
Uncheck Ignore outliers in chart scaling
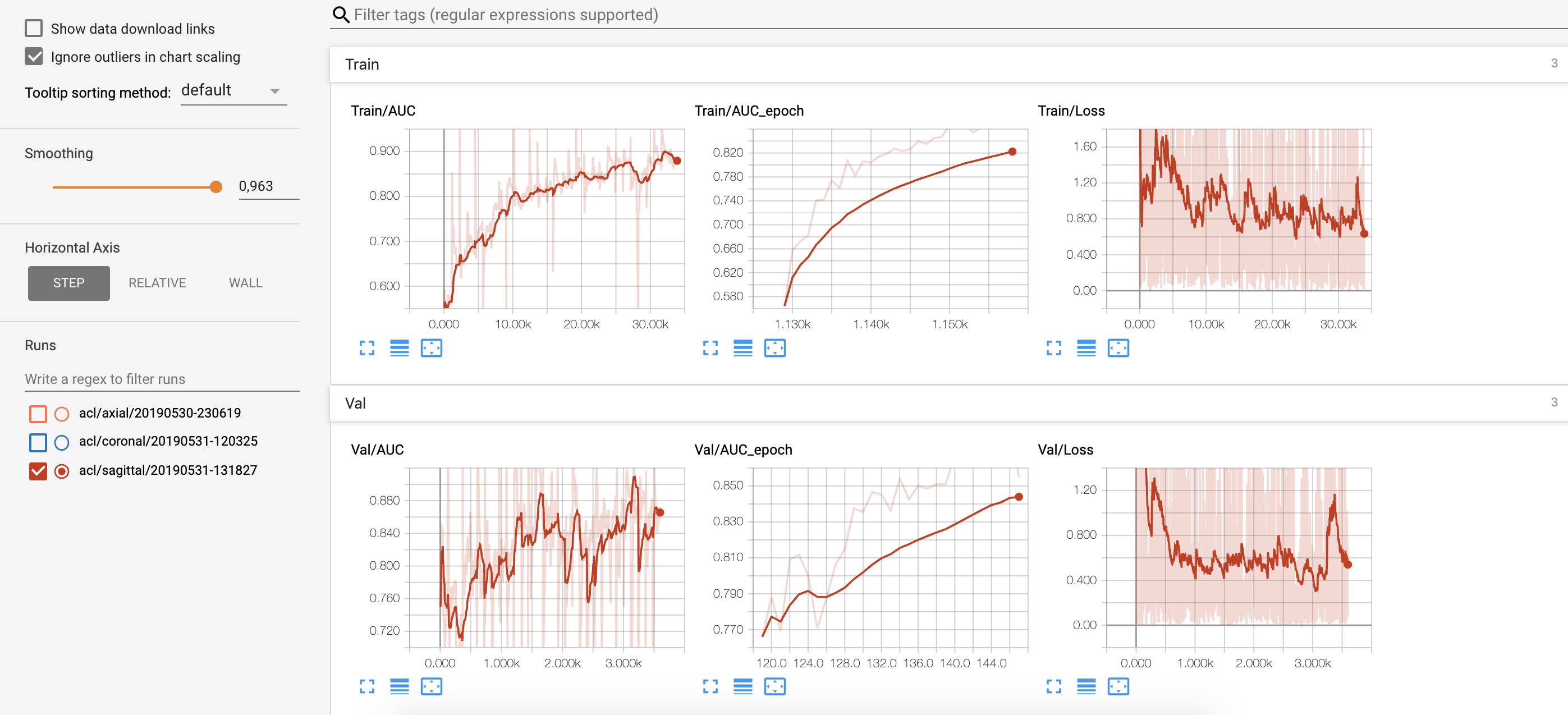click(34, 57)
